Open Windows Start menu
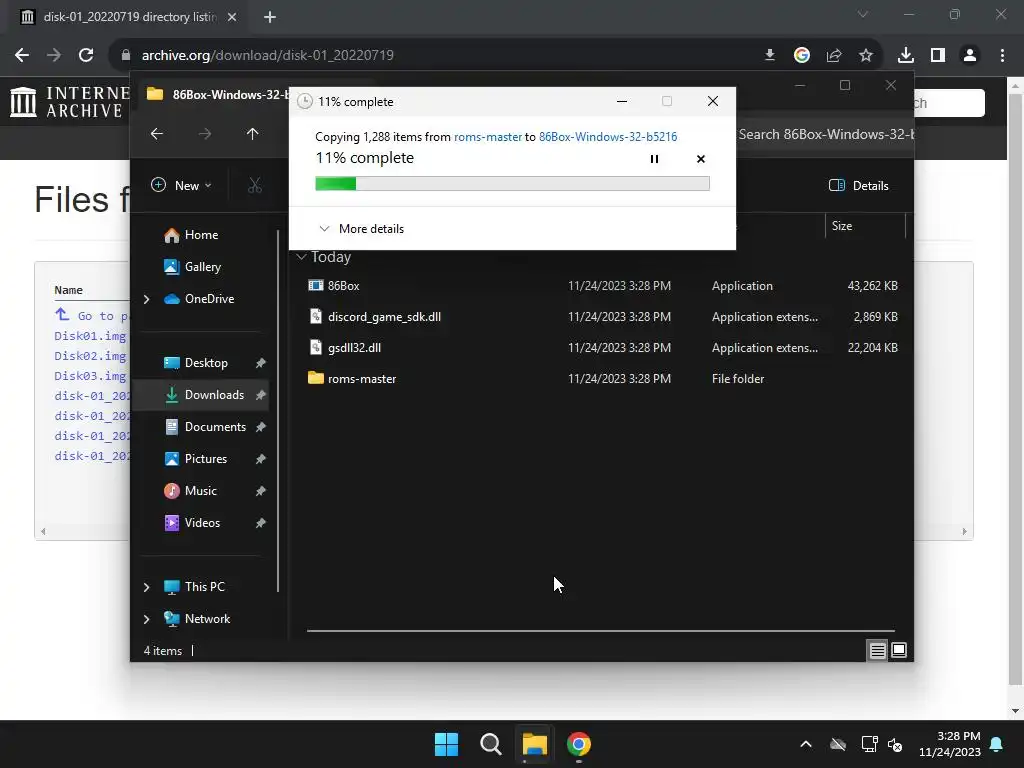This screenshot has height=768, width=1024. (447, 744)
